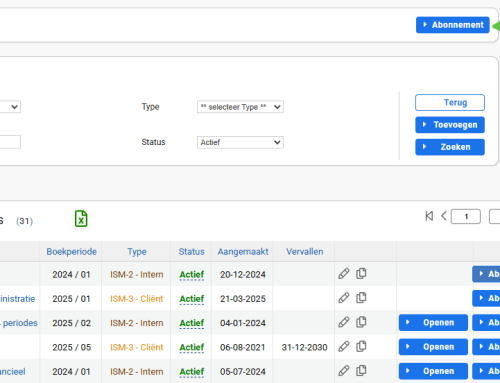Click Boekperiode cell '2025 / 05'
500x383 pixels.
pyautogui.click(x=71, y=347)
